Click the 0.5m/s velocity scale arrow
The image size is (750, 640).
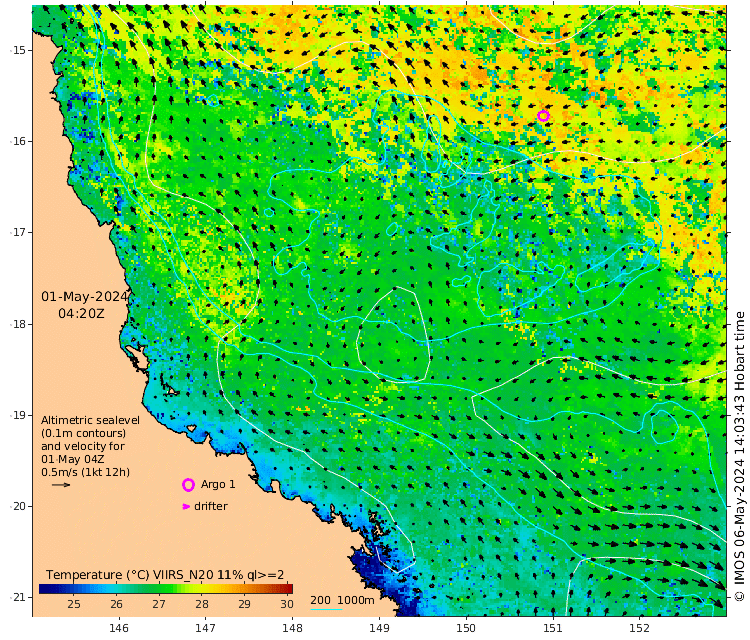[x=61, y=485]
